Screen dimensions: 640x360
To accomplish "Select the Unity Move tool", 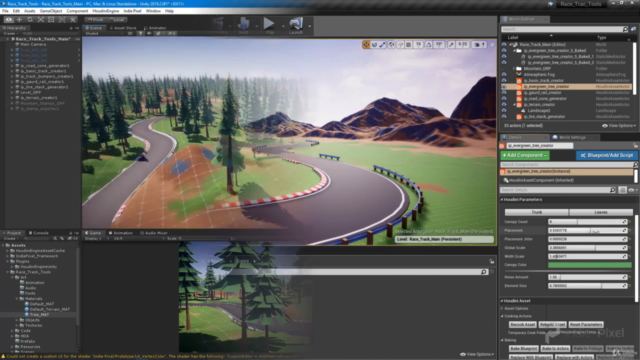I will click(19, 19).
